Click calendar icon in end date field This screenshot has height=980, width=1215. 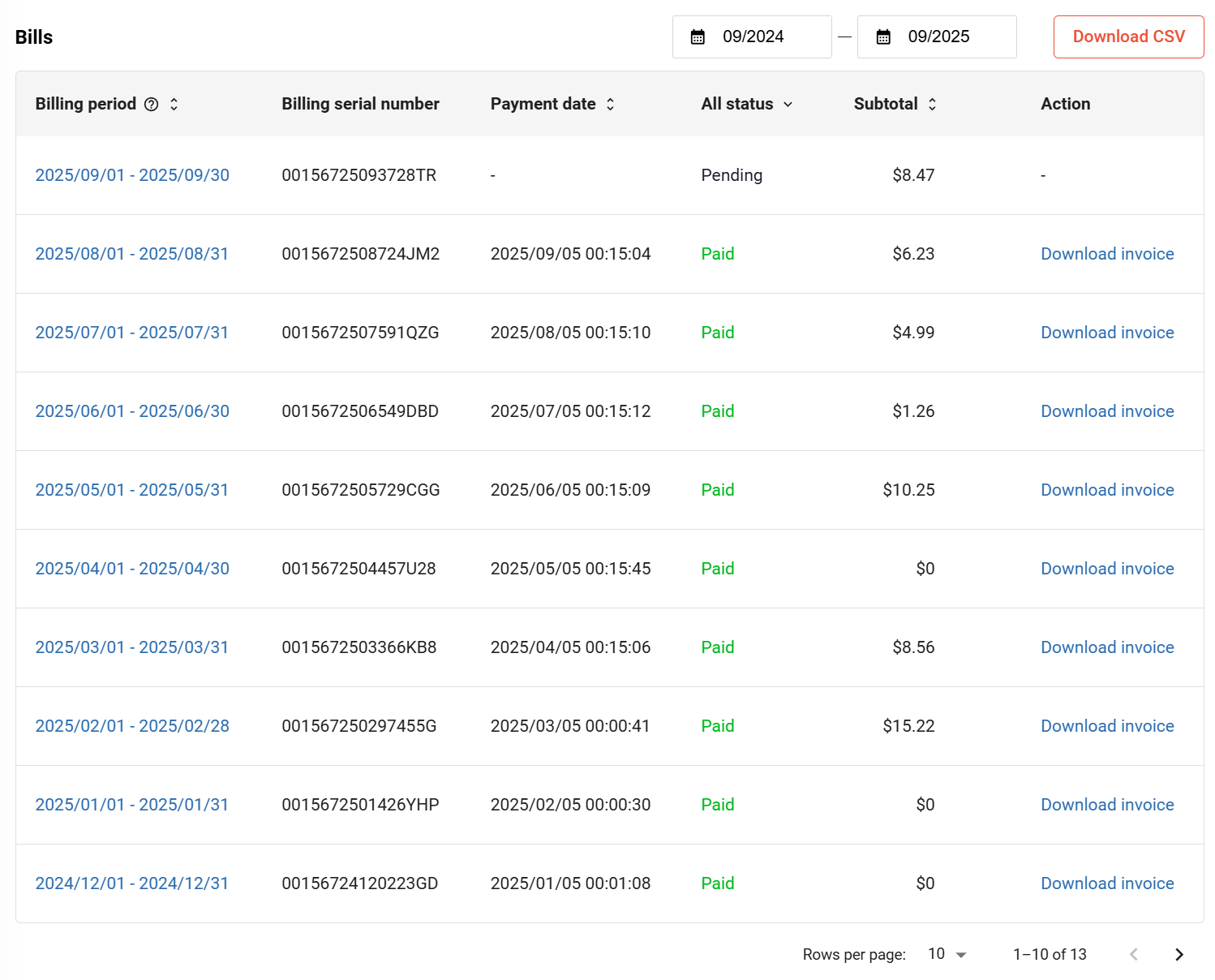click(883, 37)
